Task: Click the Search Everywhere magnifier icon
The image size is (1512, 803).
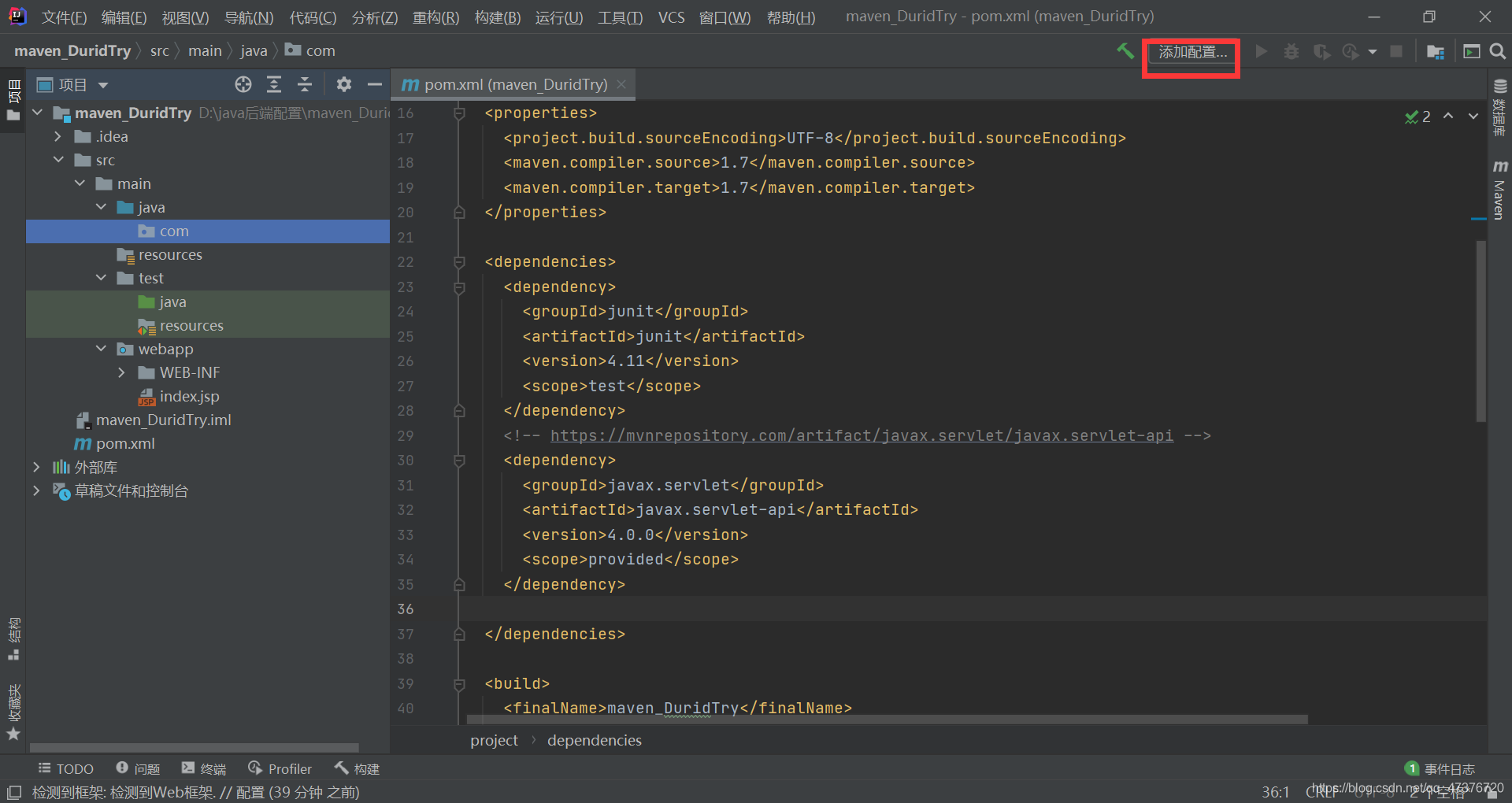Action: [1498, 51]
